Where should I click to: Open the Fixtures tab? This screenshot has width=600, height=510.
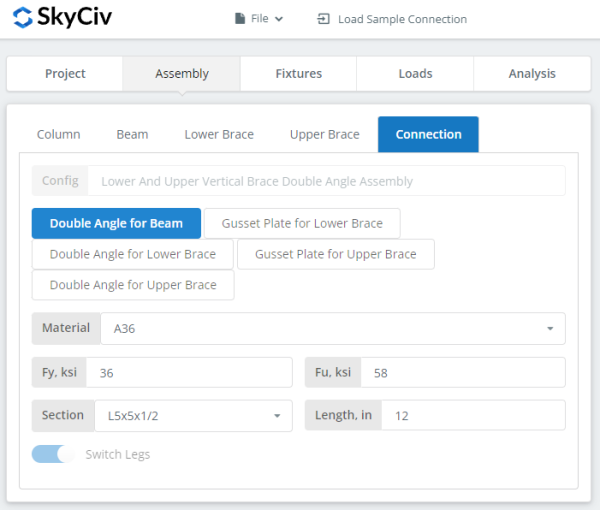pos(298,73)
